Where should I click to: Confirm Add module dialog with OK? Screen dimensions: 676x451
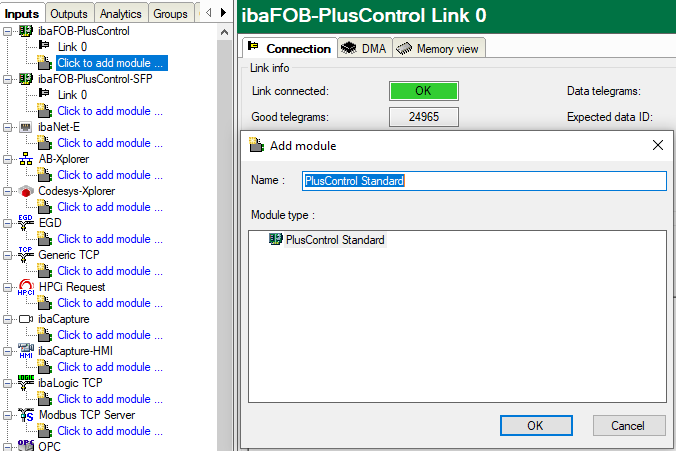click(x=536, y=426)
